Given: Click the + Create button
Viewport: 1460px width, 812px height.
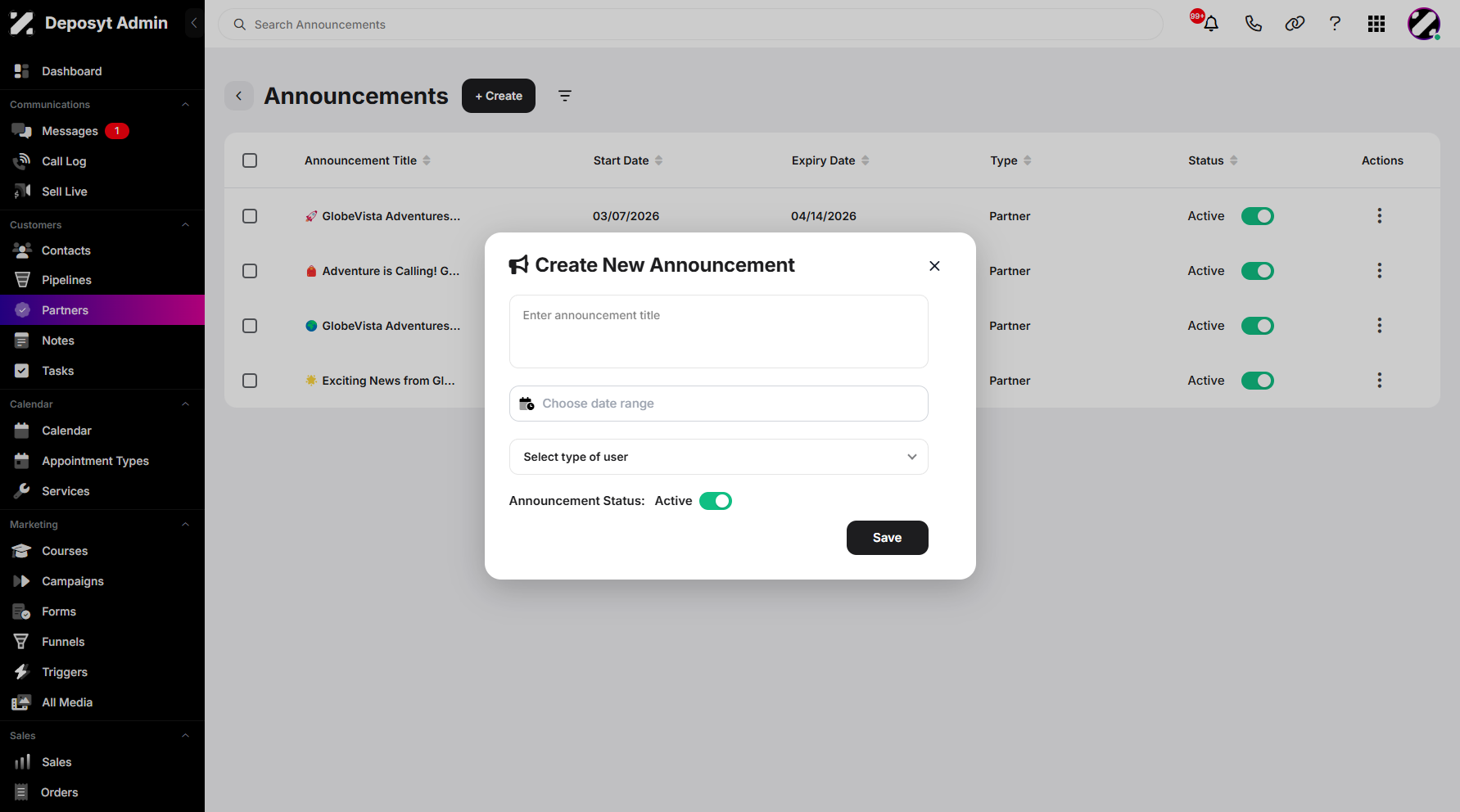Looking at the screenshot, I should 499,96.
